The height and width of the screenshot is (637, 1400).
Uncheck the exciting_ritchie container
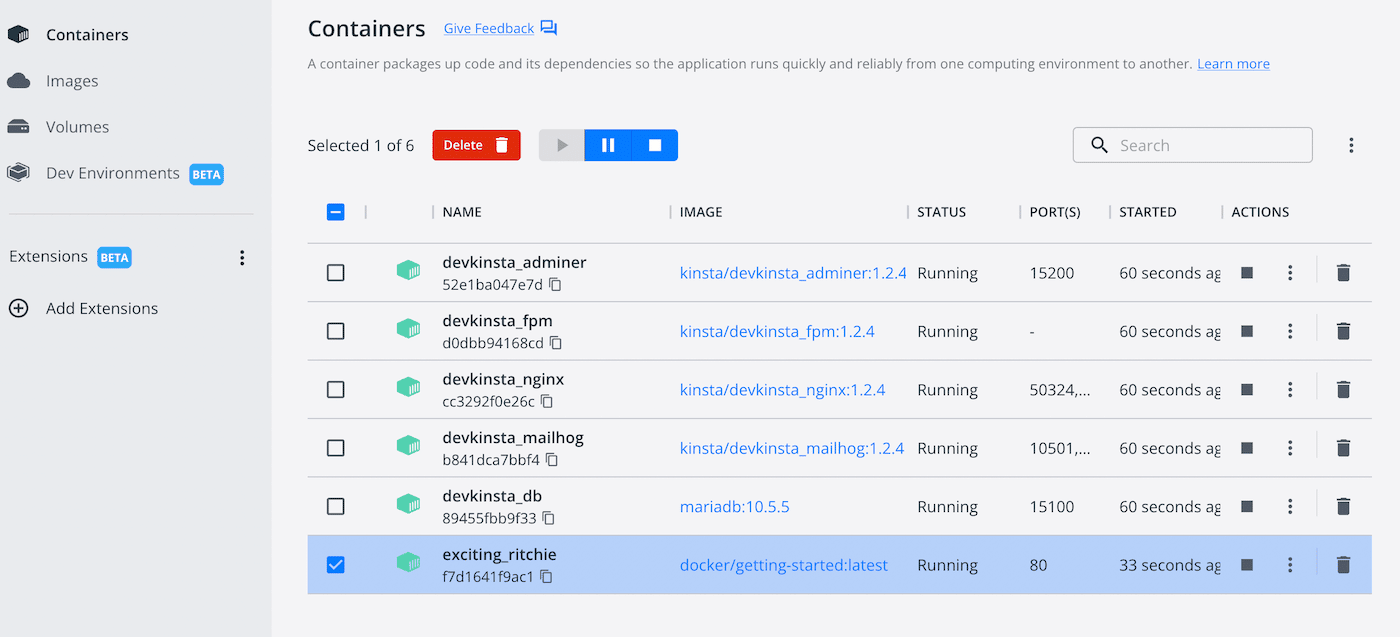click(x=335, y=564)
